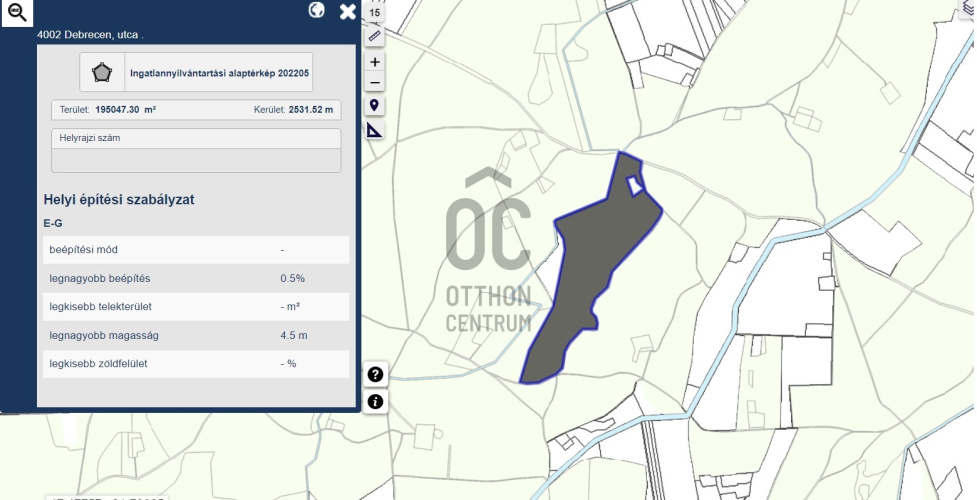
Task: Open the info button on map
Action: pyautogui.click(x=376, y=402)
